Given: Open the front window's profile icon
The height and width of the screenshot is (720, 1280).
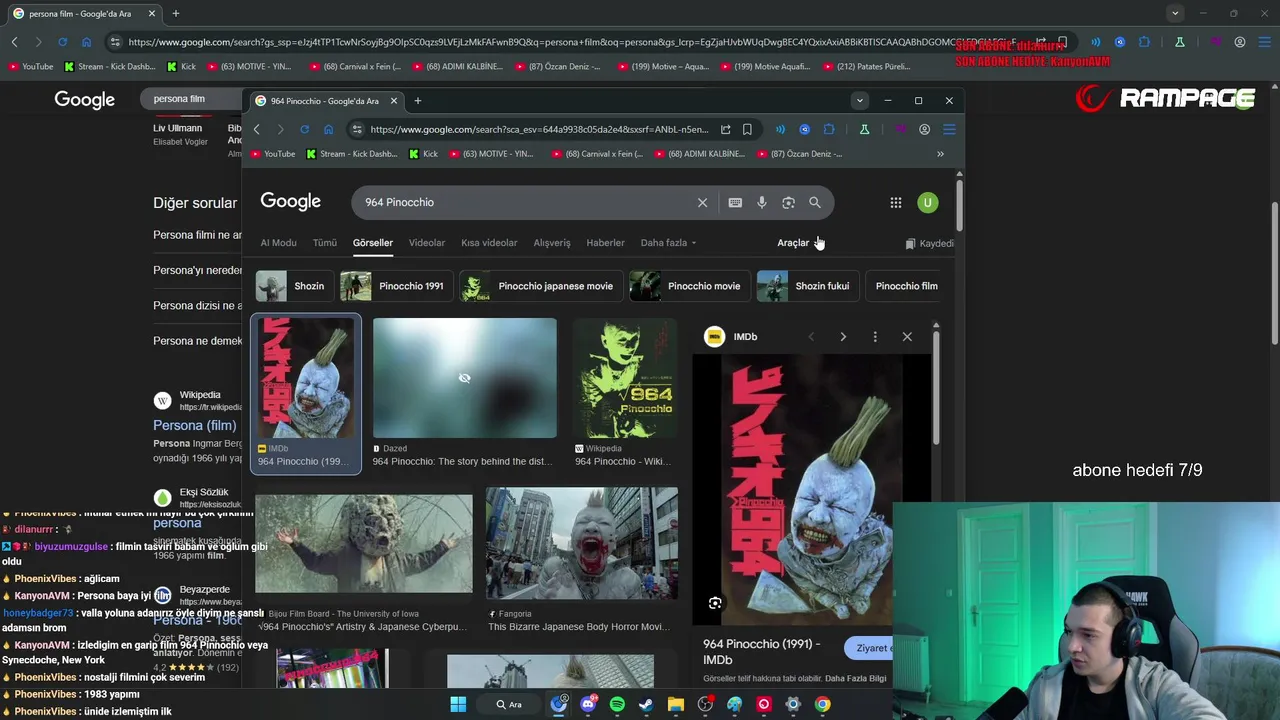Looking at the screenshot, I should point(924,129).
